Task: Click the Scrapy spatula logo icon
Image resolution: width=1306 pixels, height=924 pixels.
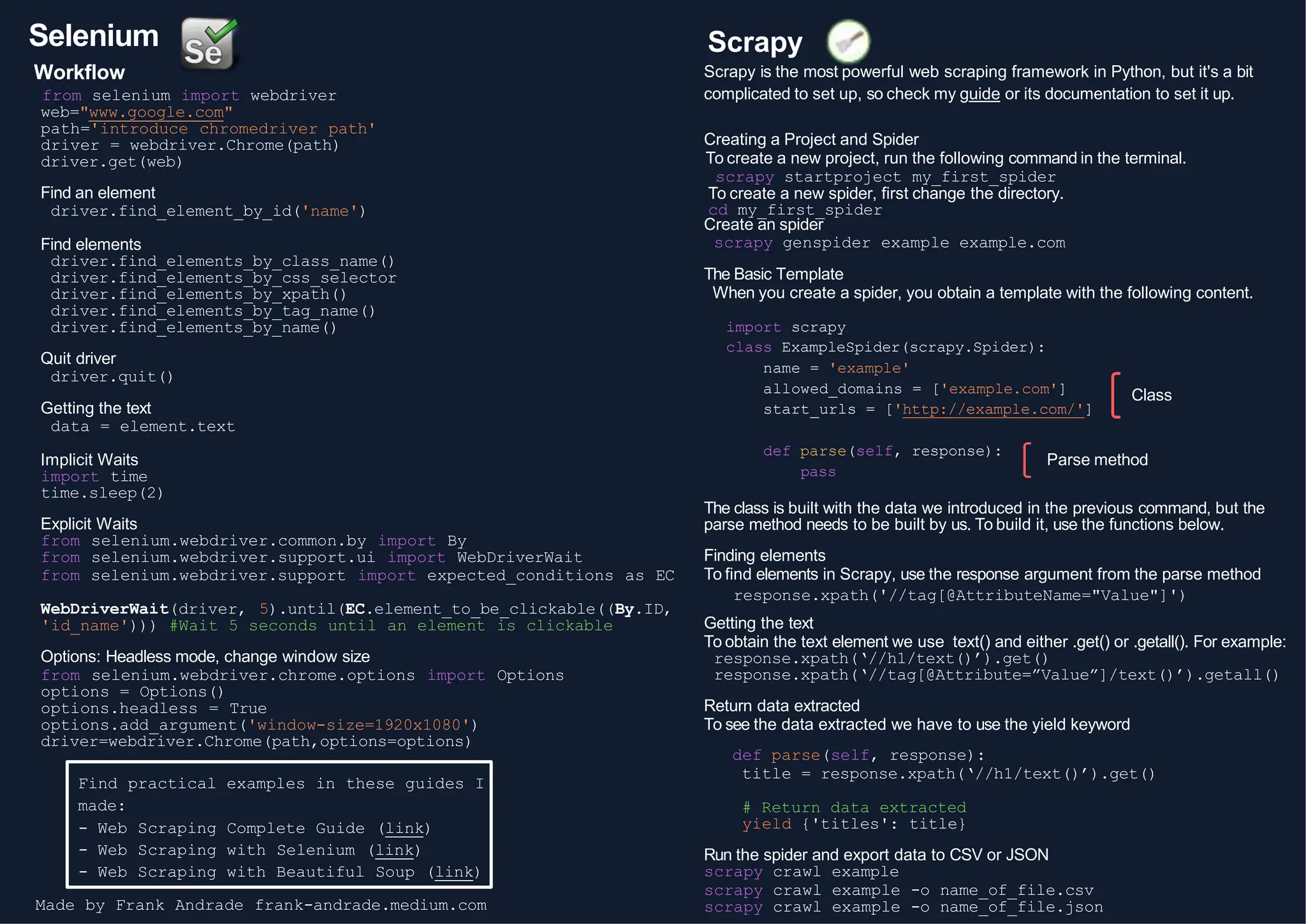Action: pyautogui.click(x=848, y=41)
